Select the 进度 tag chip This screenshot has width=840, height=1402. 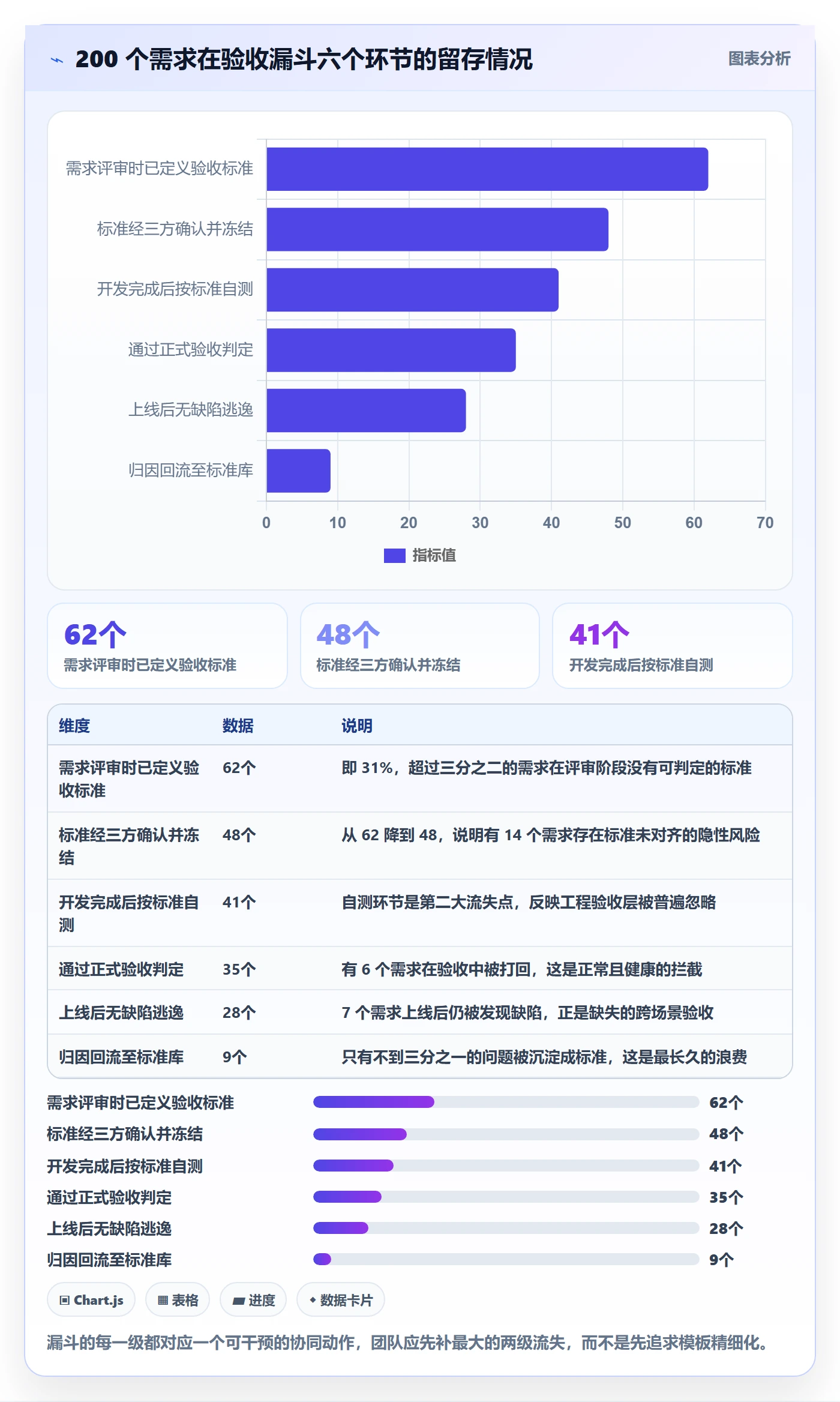point(253,1300)
